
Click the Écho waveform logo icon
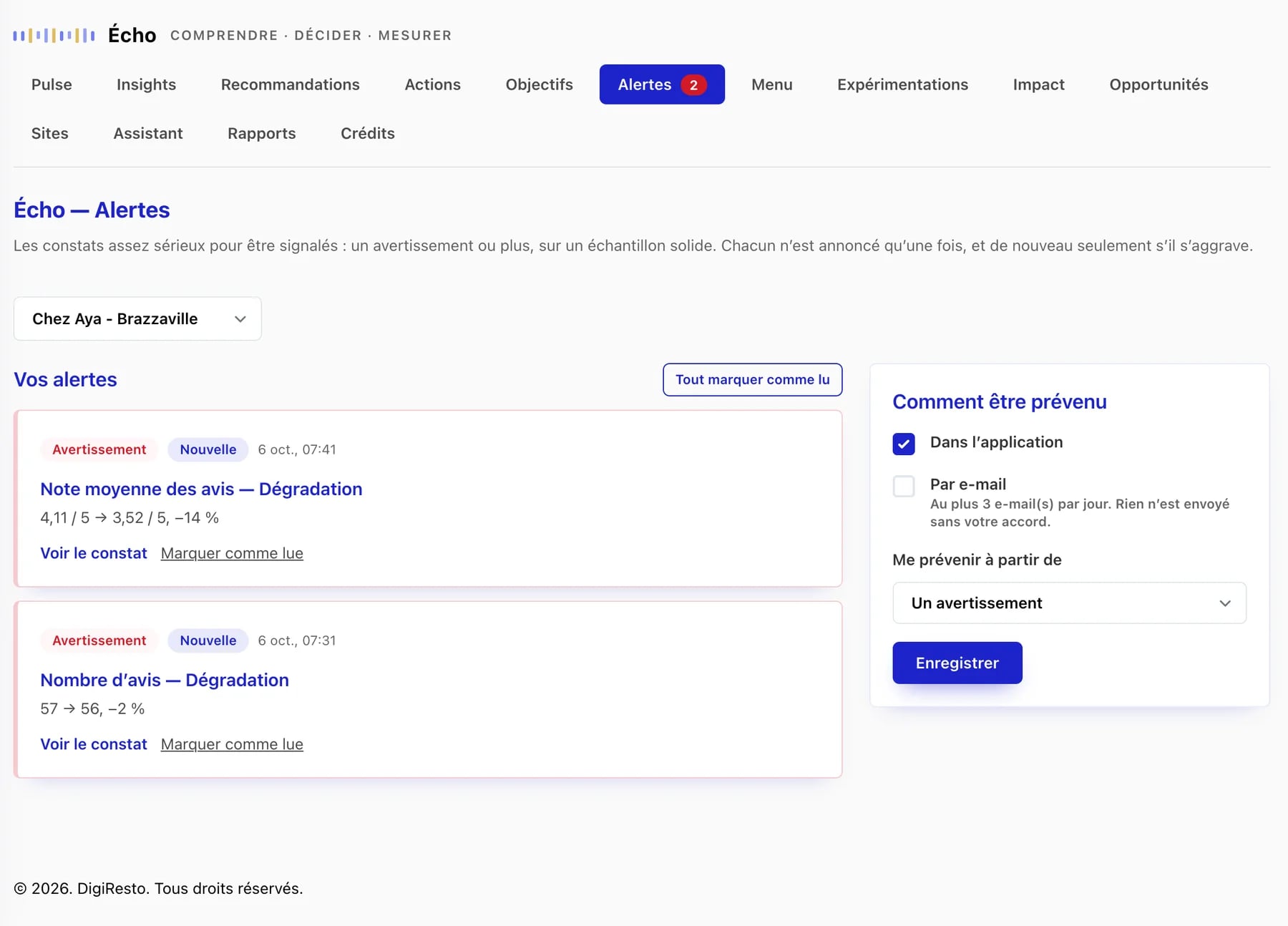[54, 35]
